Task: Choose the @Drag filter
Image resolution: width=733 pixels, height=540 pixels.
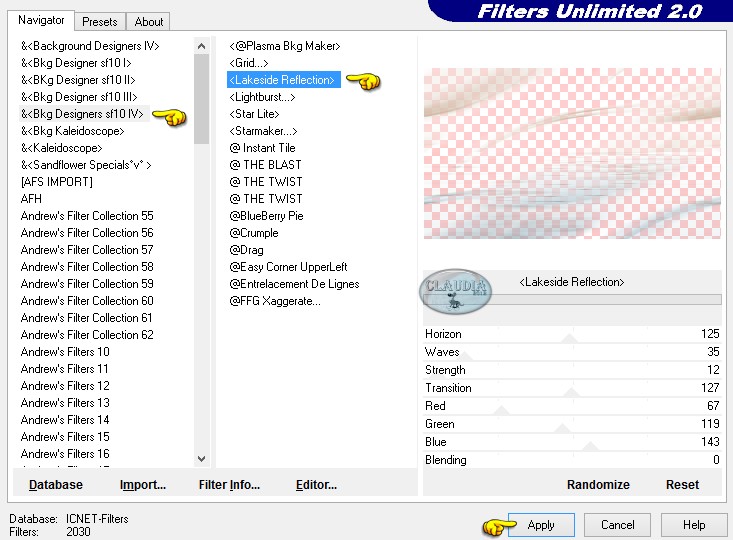Action: tap(246, 250)
